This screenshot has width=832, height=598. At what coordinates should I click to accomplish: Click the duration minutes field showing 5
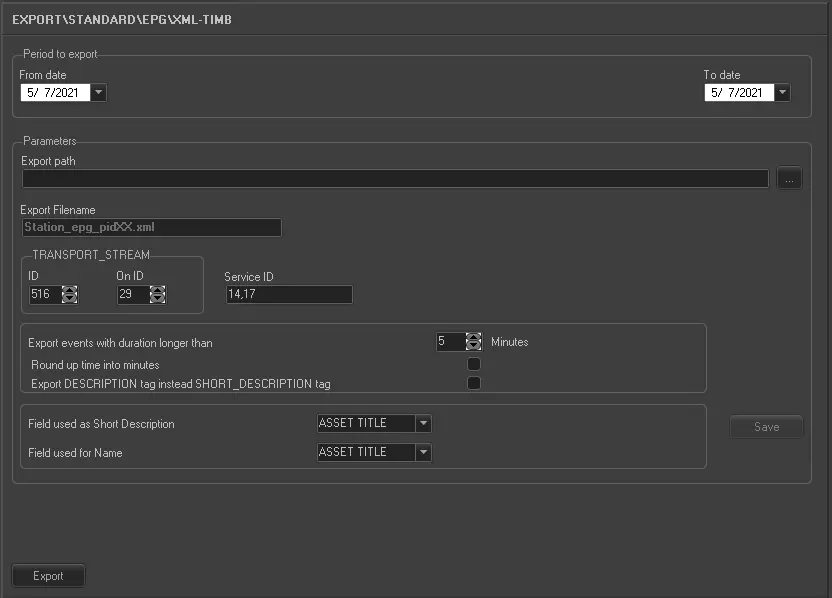450,342
